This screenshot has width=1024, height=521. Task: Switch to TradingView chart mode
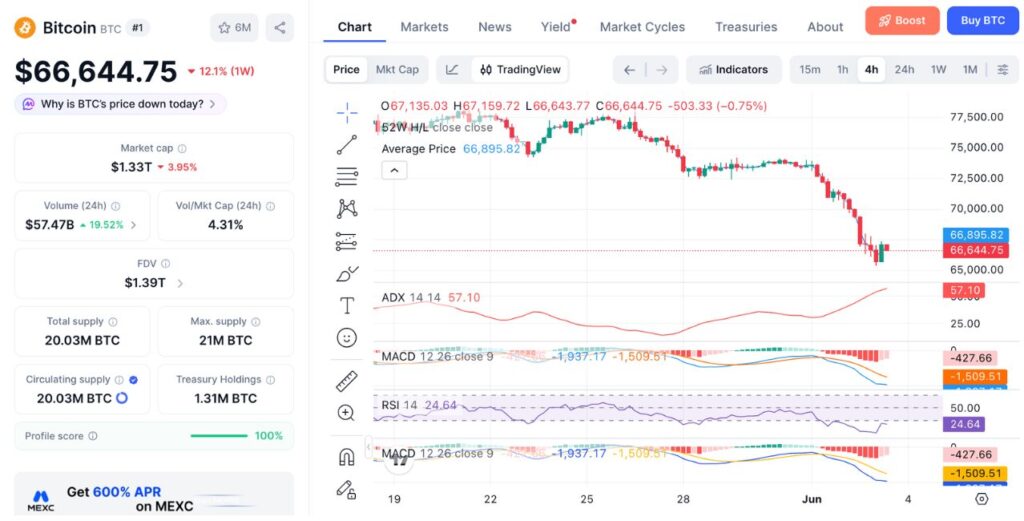(520, 70)
